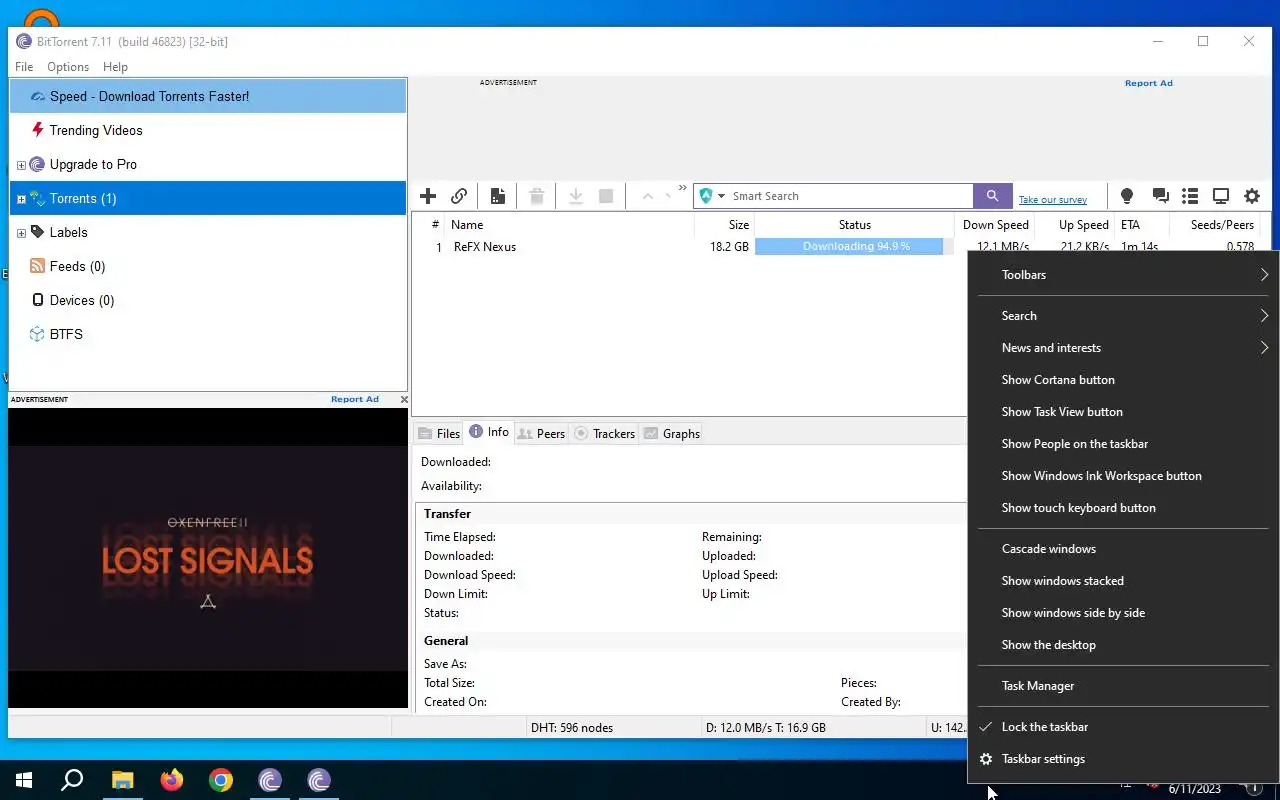Switch to the Peers tab
The width and height of the screenshot is (1280, 800).
point(541,433)
